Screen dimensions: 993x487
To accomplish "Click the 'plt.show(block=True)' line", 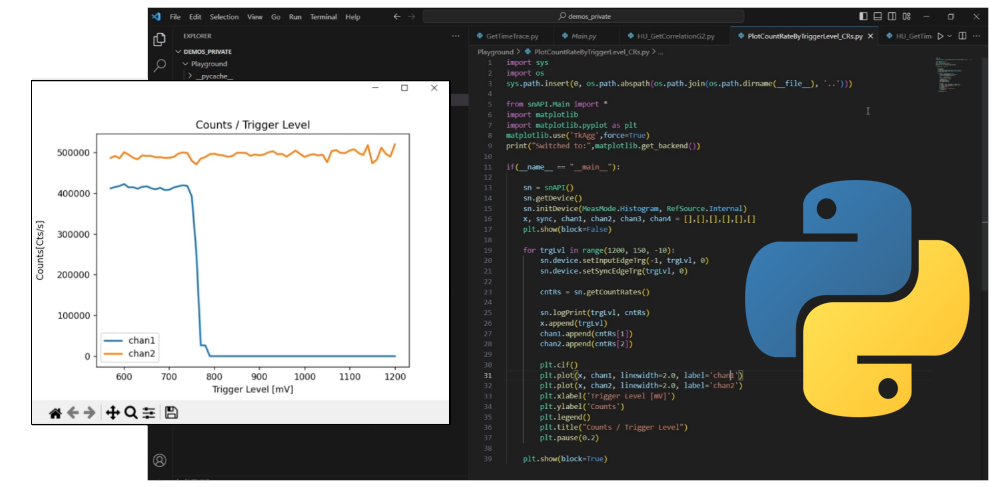I will pos(565,459).
